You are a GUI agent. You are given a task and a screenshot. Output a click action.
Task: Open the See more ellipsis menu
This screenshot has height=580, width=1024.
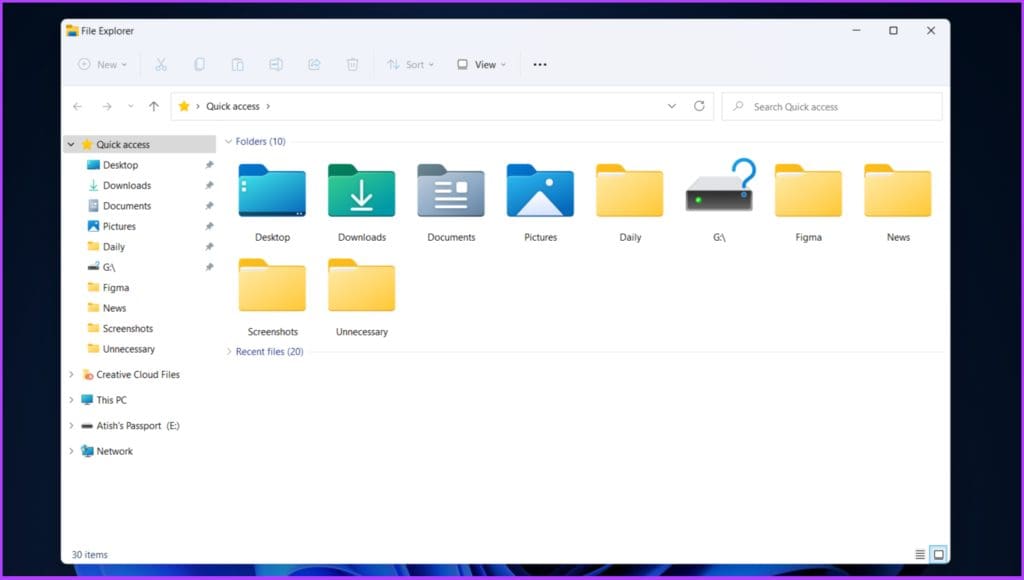click(x=539, y=64)
